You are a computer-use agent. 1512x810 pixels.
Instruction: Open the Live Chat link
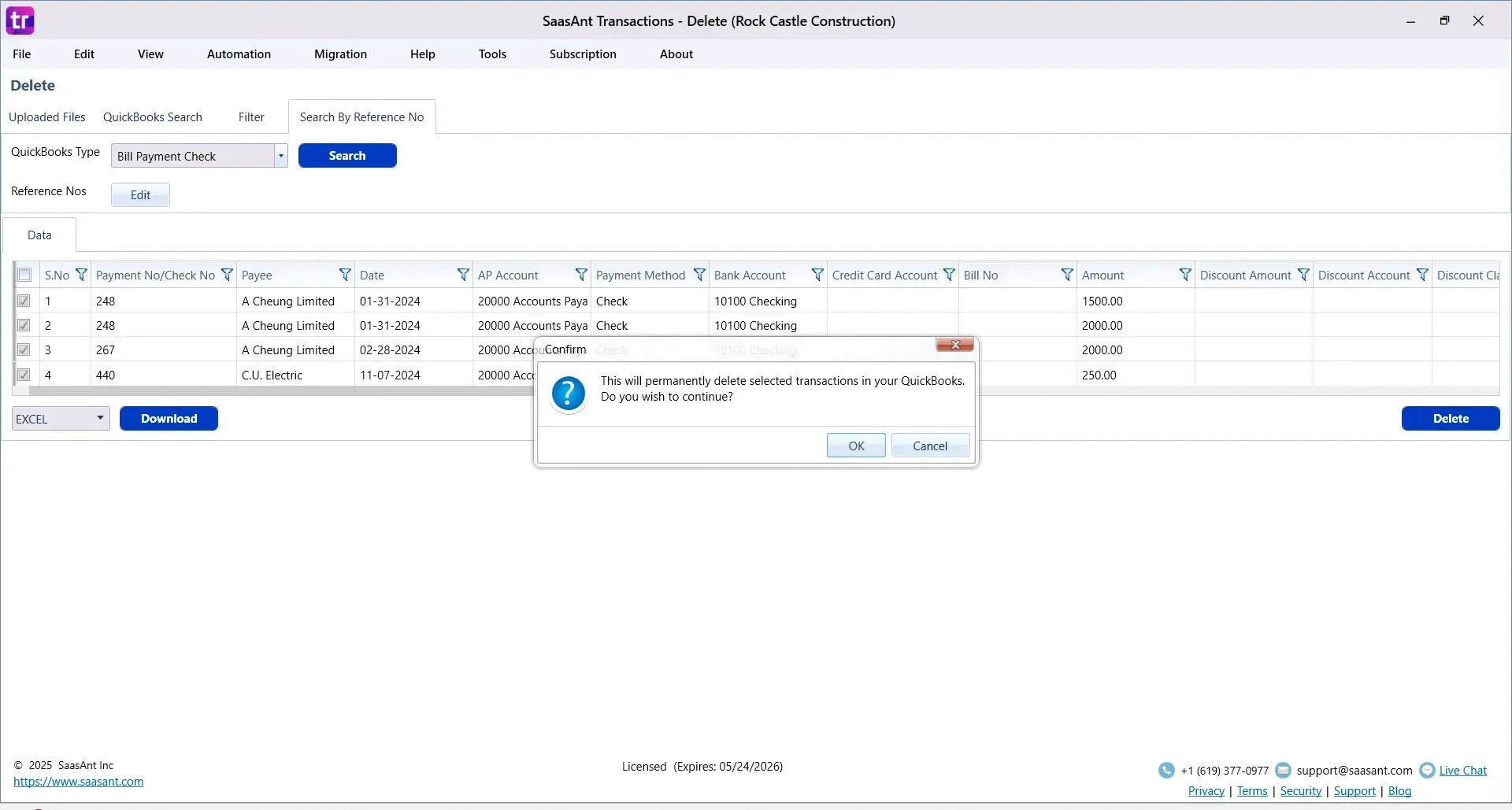[1463, 771]
